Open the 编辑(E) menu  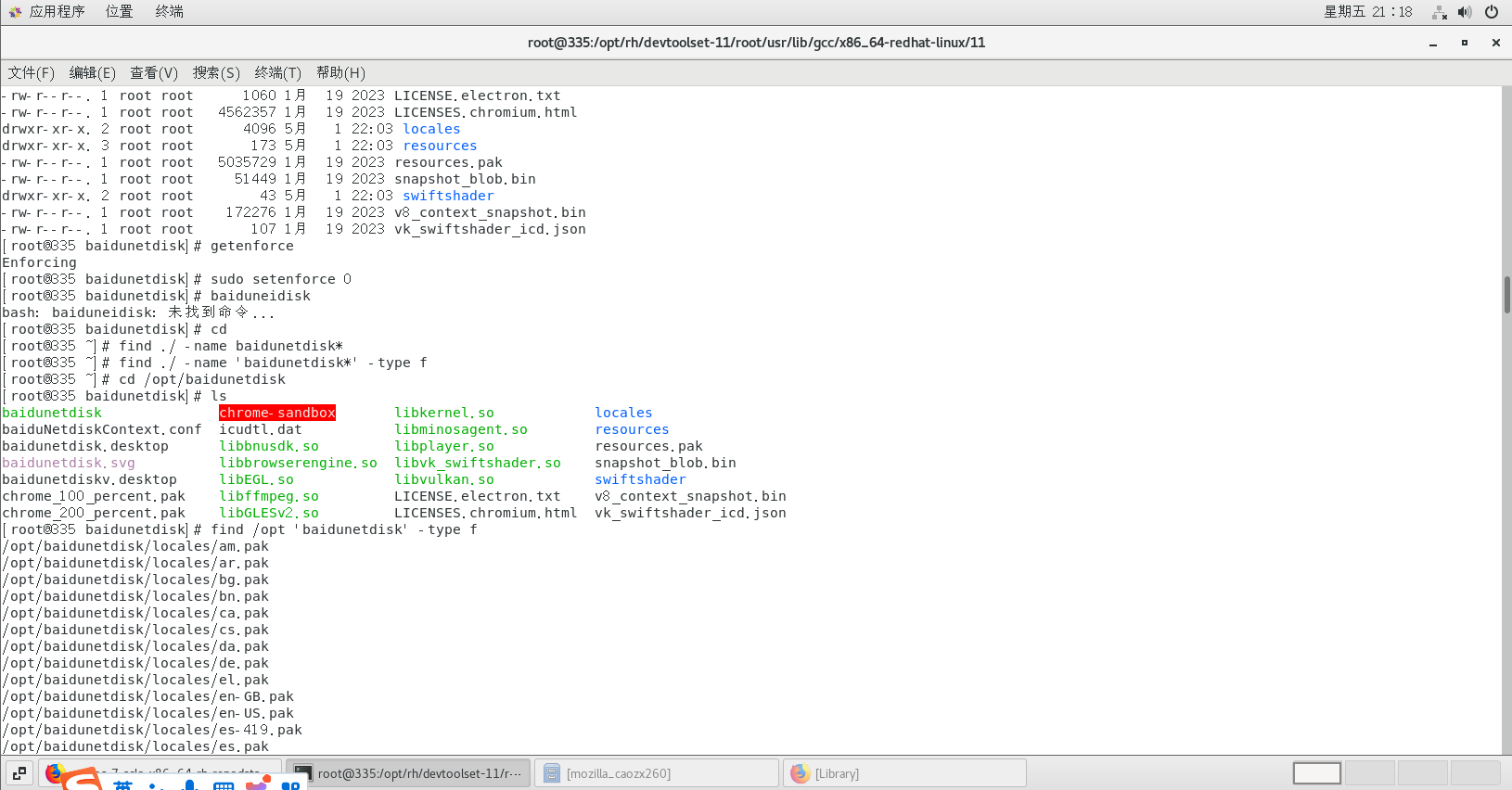[x=92, y=72]
